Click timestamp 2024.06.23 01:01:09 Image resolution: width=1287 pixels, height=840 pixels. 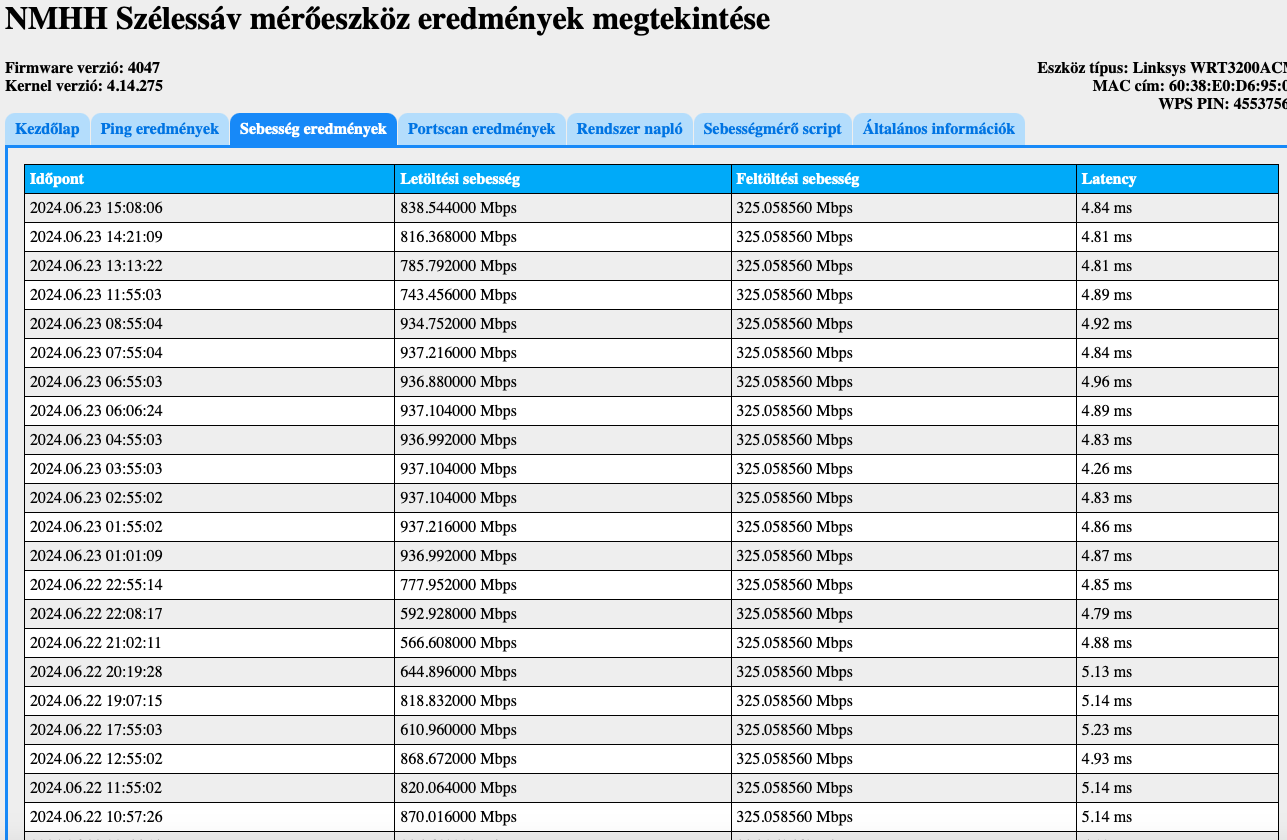click(x=96, y=556)
